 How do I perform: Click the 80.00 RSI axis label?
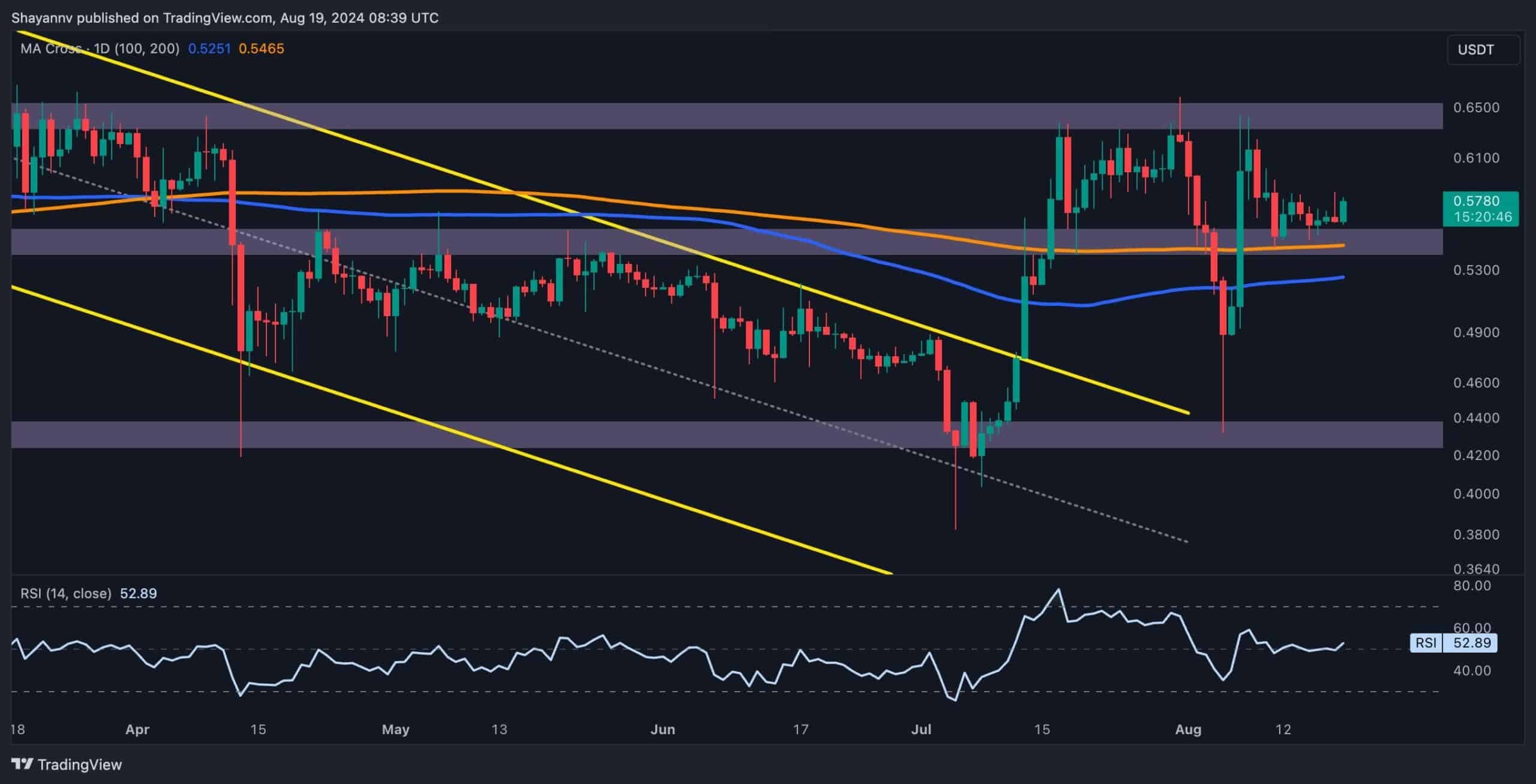pos(1472,585)
